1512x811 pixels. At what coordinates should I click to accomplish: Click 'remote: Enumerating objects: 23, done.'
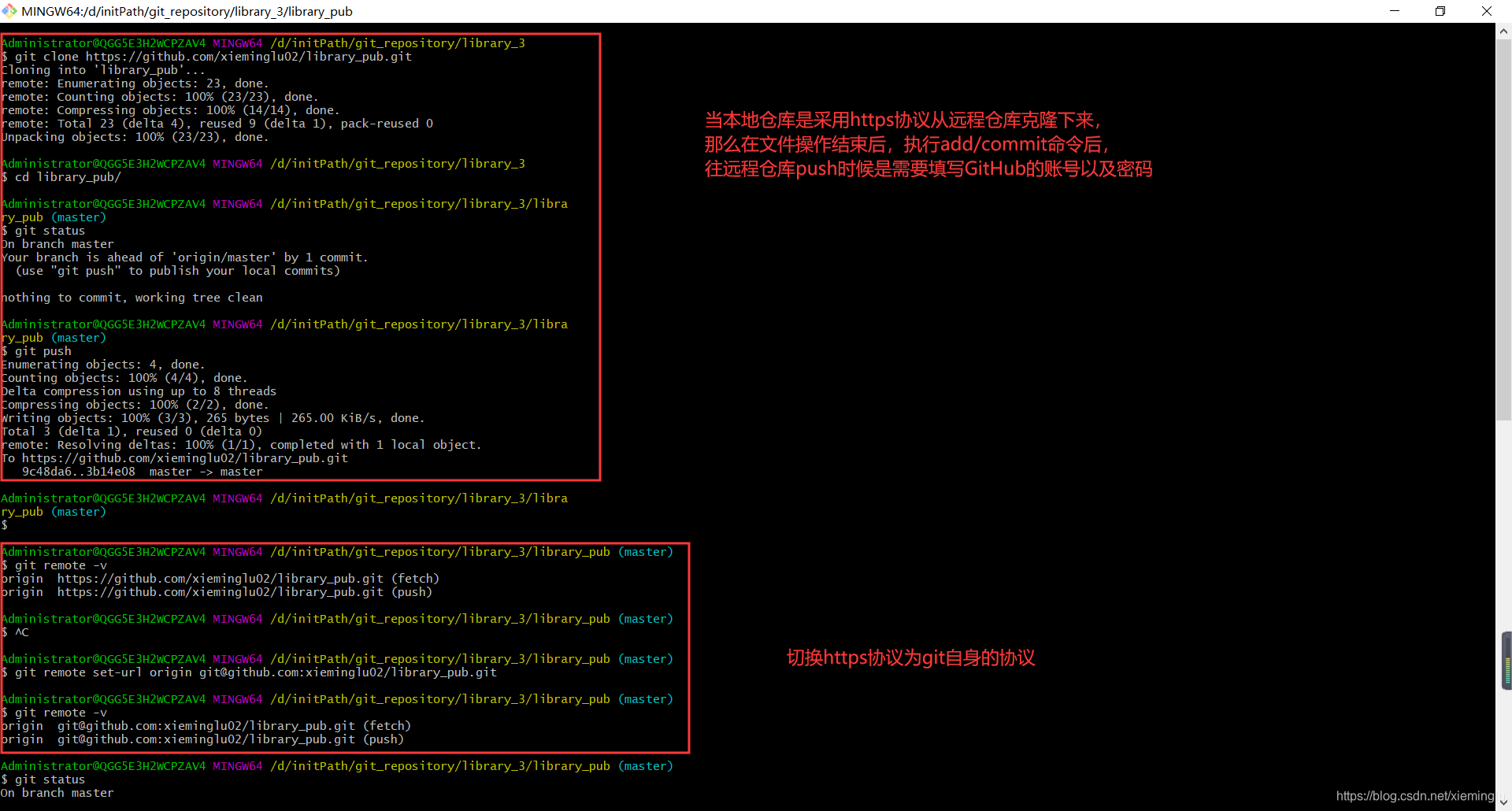135,83
